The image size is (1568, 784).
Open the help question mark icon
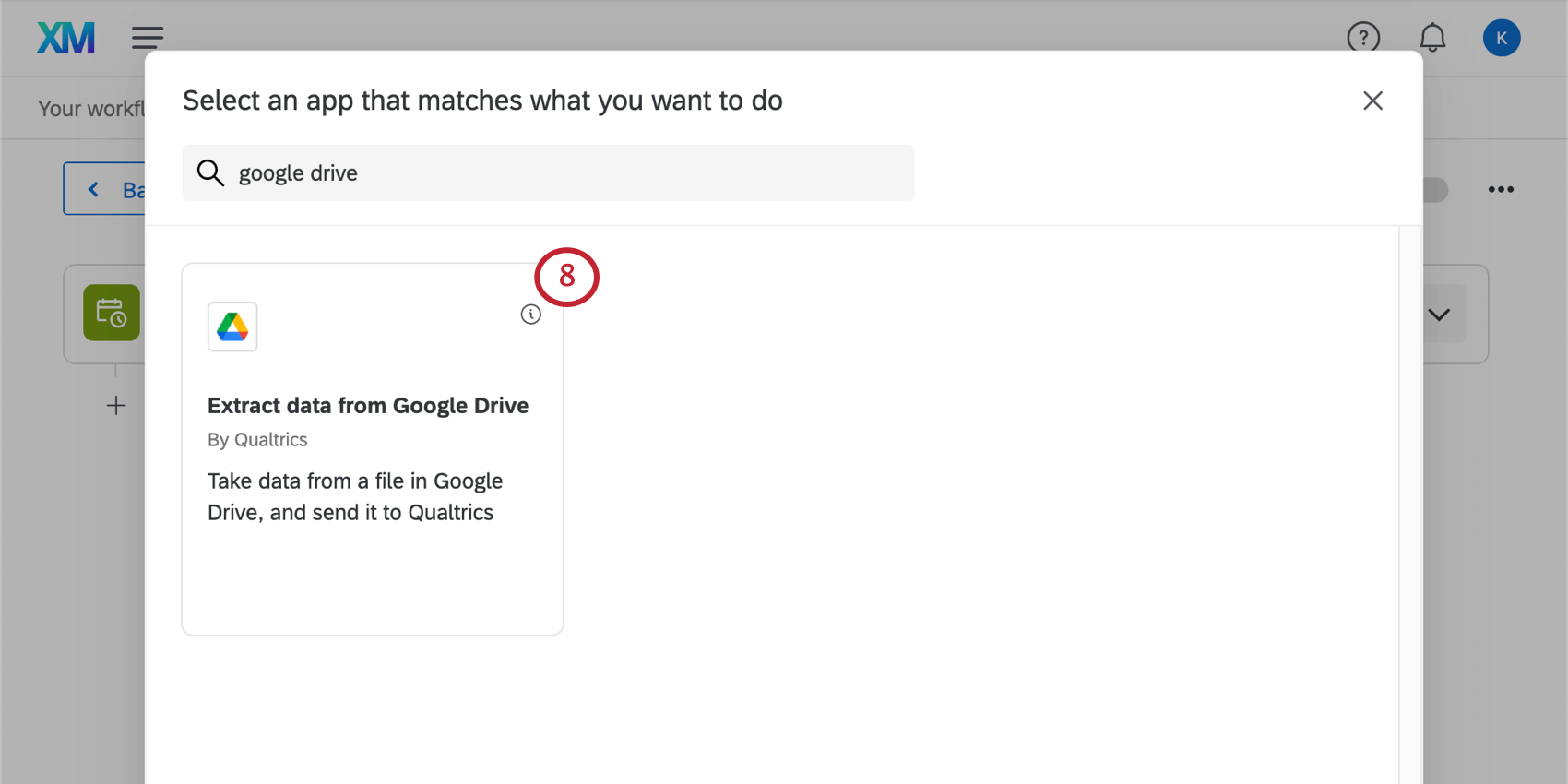1363,38
